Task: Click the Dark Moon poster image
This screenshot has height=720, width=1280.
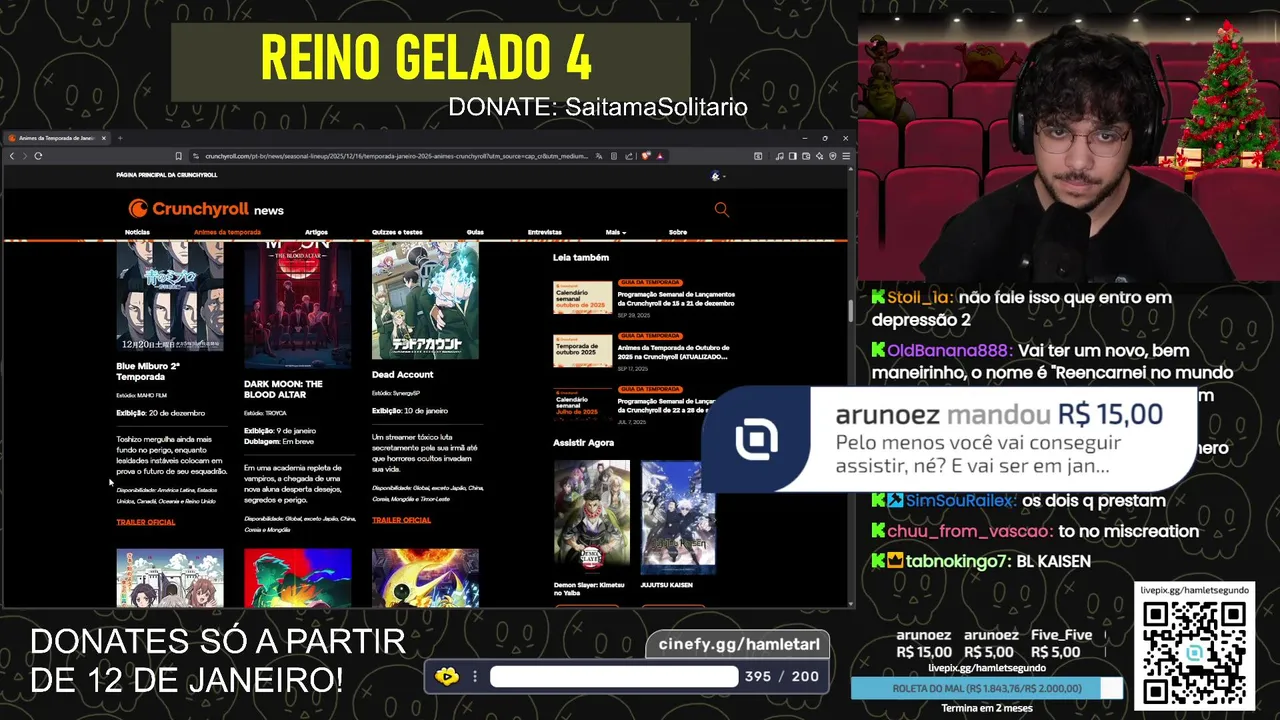Action: point(298,304)
